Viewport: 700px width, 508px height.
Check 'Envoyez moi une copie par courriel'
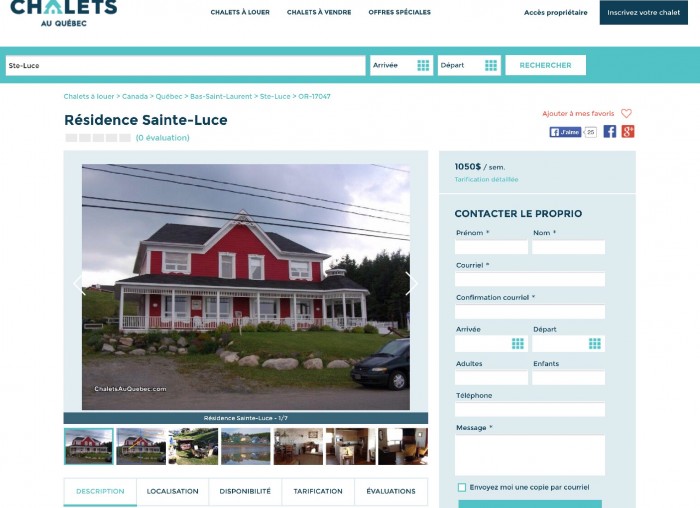(x=462, y=487)
